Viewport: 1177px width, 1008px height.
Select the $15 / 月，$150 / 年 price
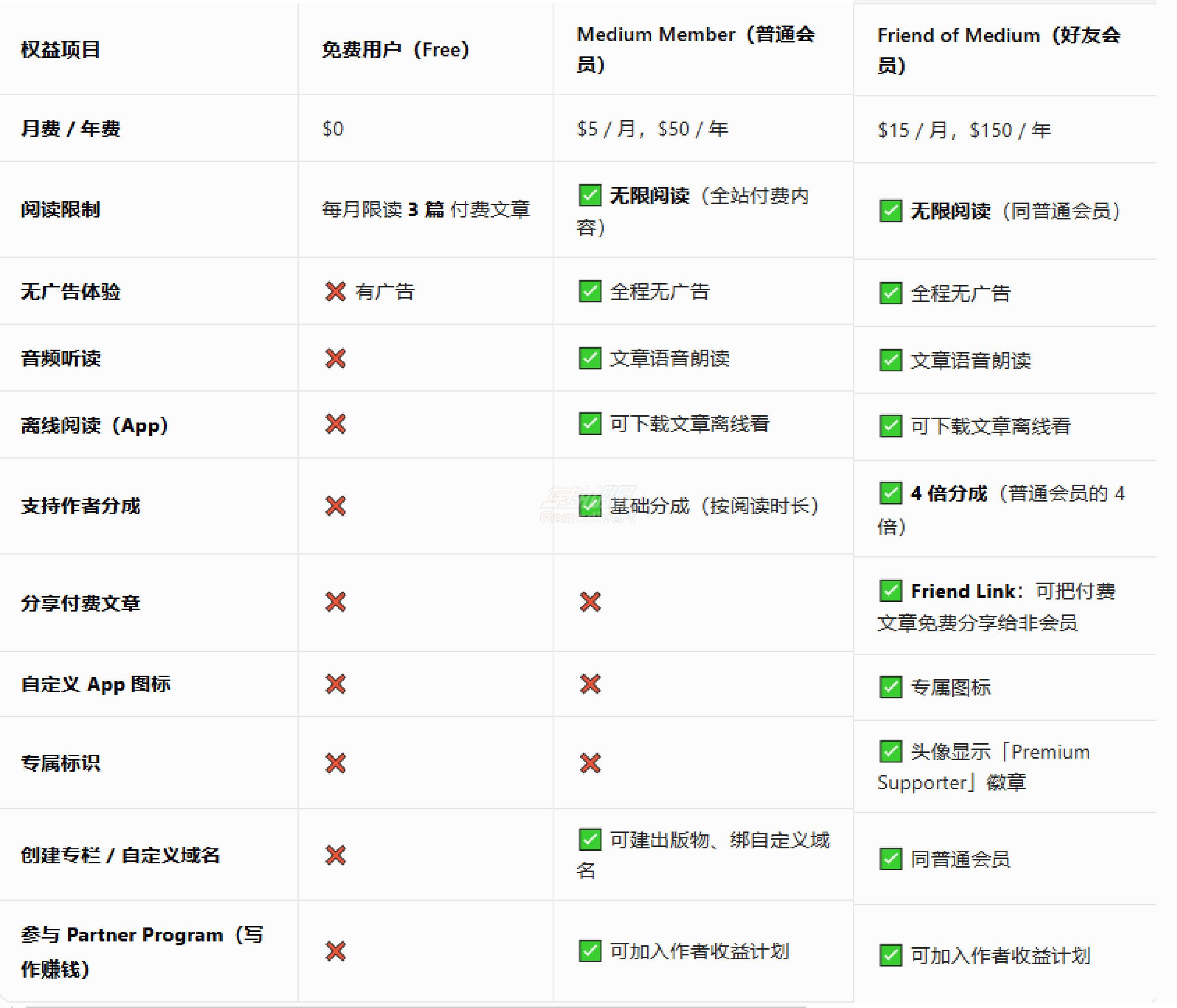tap(964, 130)
